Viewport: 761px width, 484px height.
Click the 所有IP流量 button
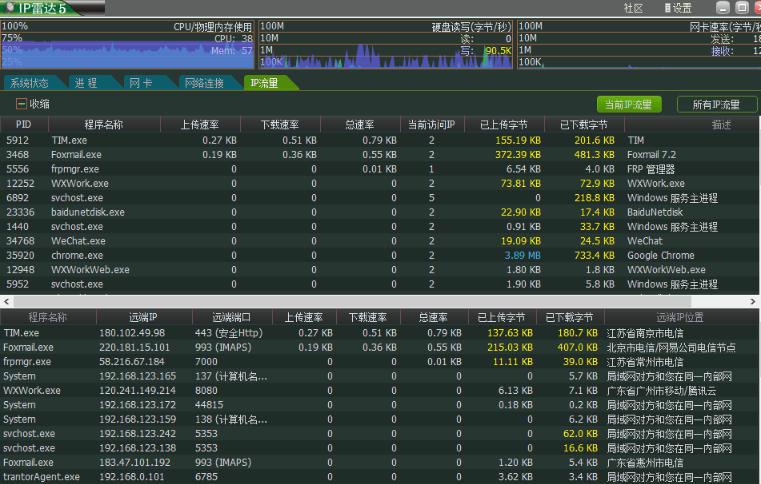click(x=716, y=104)
